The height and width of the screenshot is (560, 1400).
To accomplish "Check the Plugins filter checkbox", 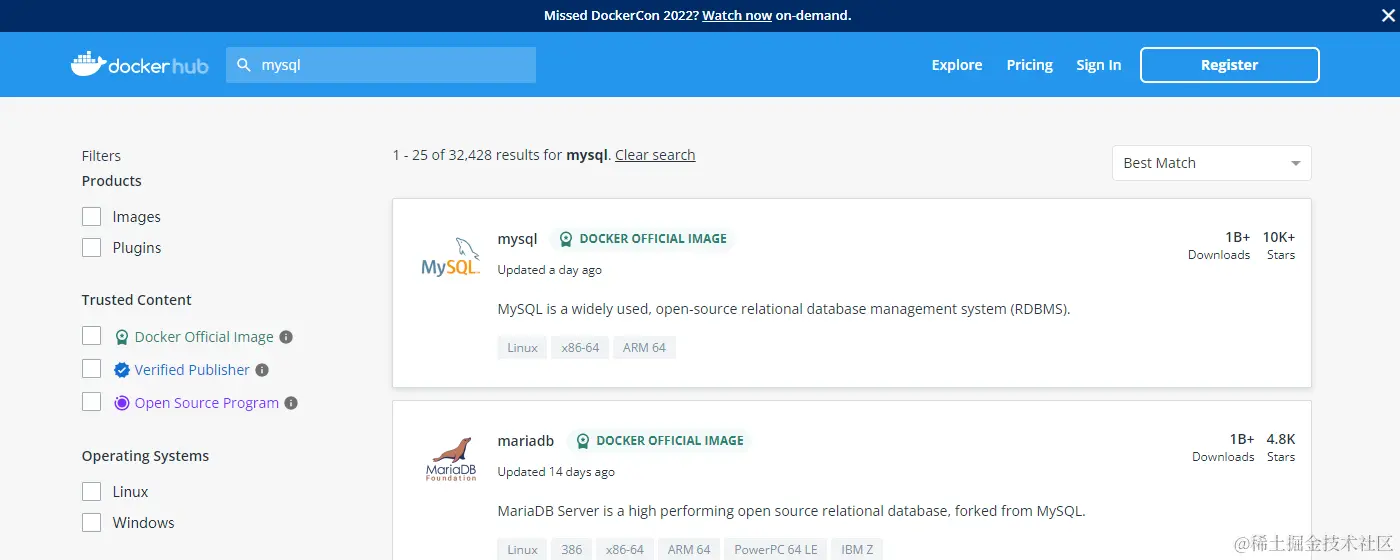I will [92, 248].
